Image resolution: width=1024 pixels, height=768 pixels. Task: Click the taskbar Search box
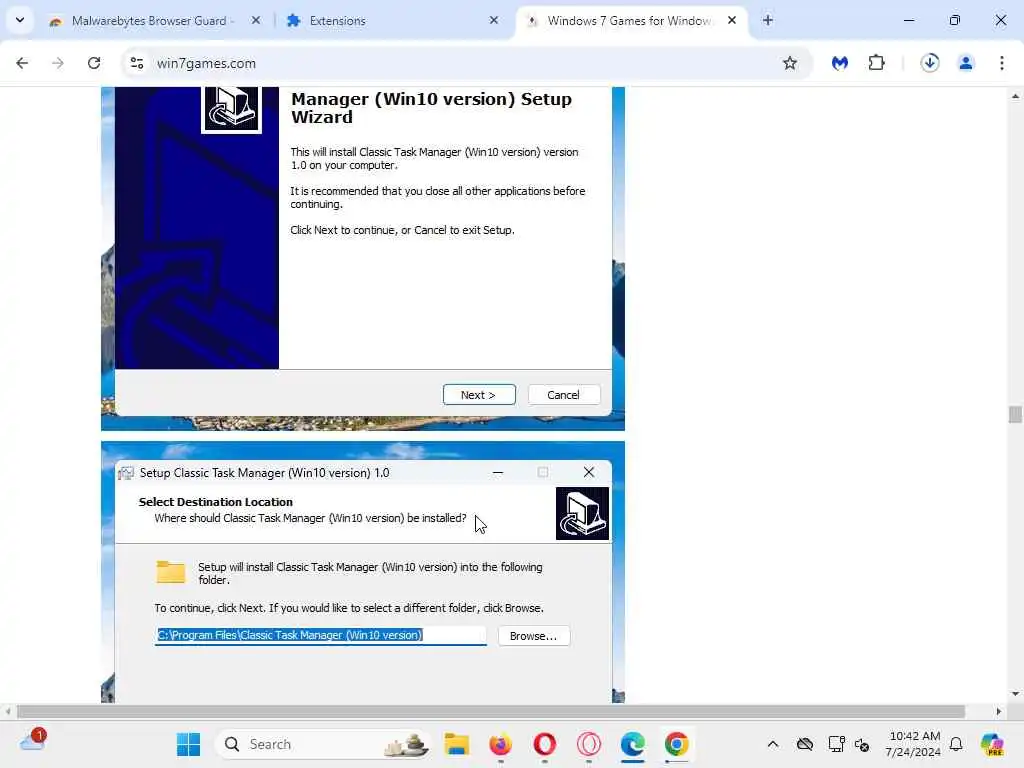[x=324, y=744]
